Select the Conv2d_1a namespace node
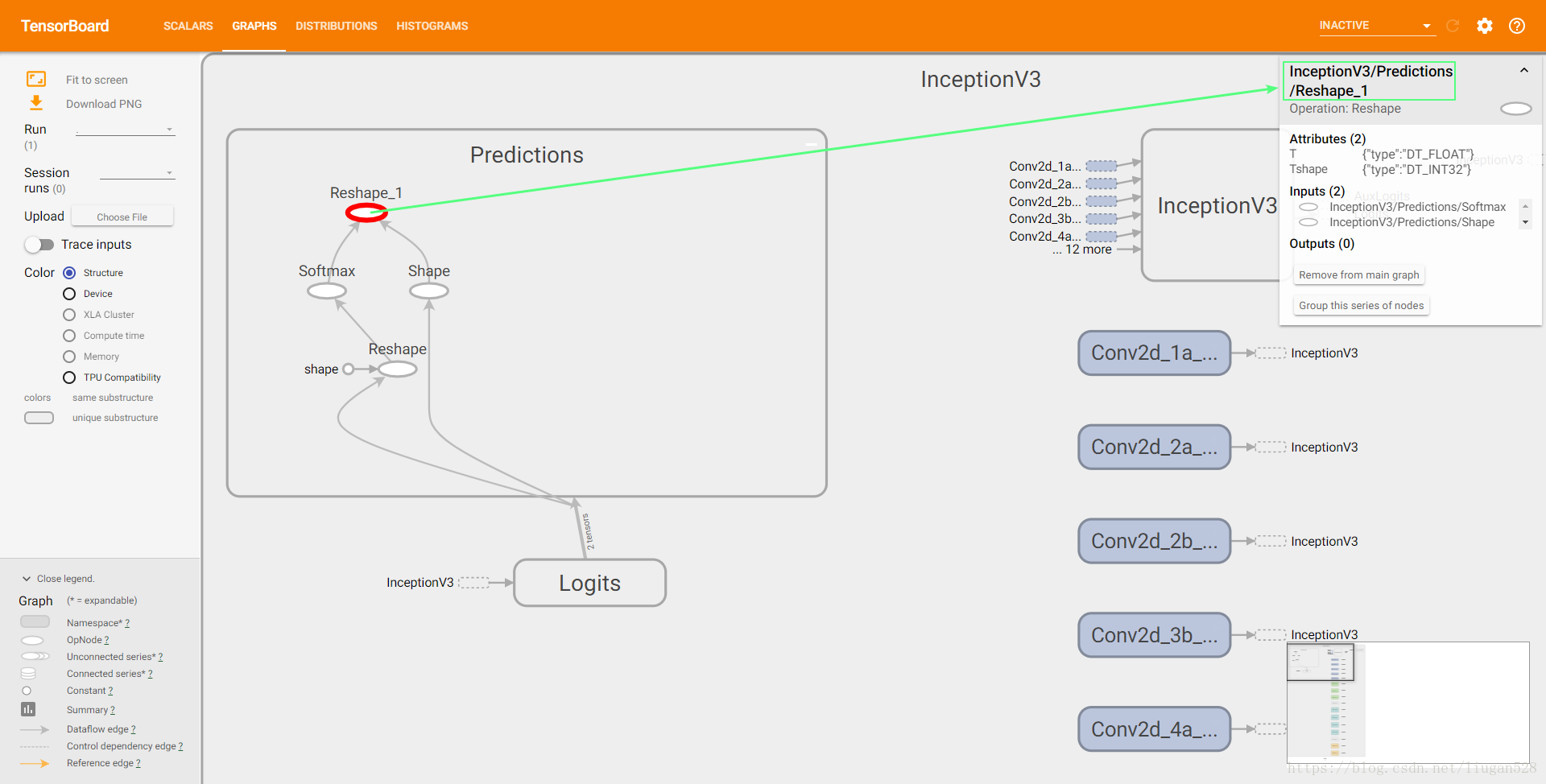This screenshot has width=1546, height=784. pyautogui.click(x=1154, y=353)
